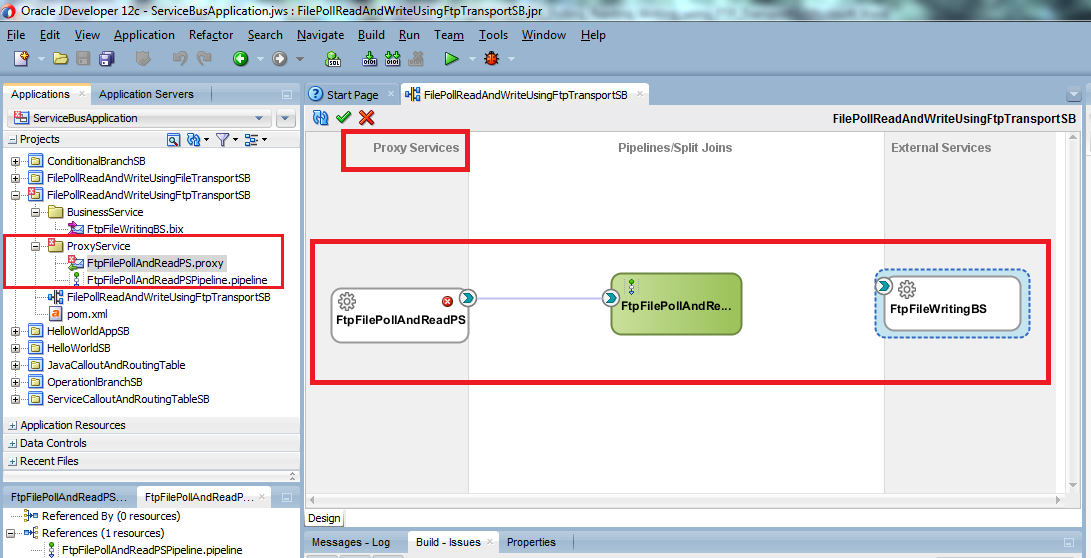Collapse the Projects section
This screenshot has height=558, width=1091.
coord(13,140)
